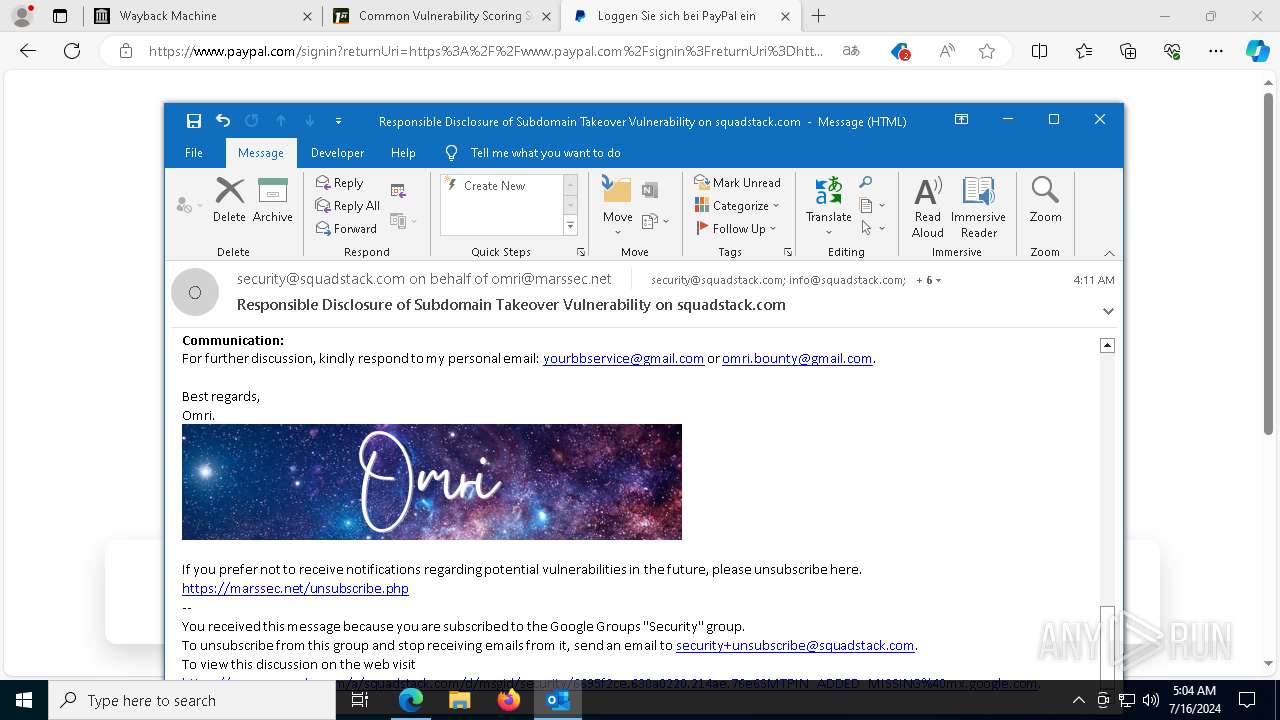Open Tags group dialog launcher
The width and height of the screenshot is (1280, 720).
[x=788, y=252]
